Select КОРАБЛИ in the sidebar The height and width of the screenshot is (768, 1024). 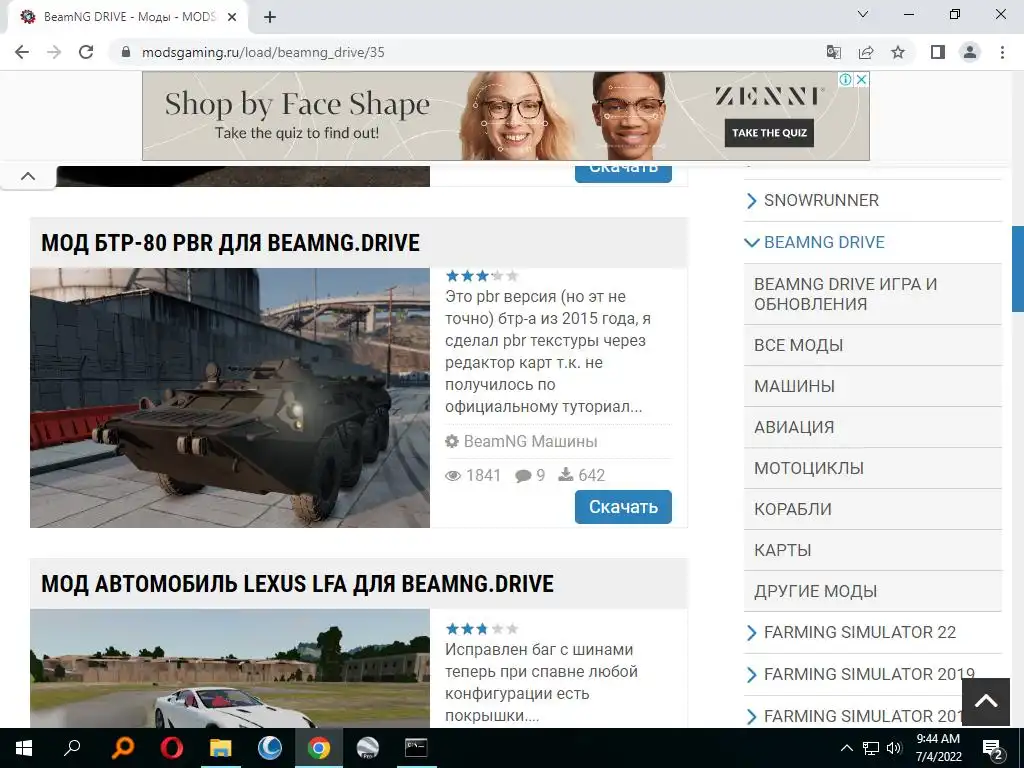(x=872, y=509)
